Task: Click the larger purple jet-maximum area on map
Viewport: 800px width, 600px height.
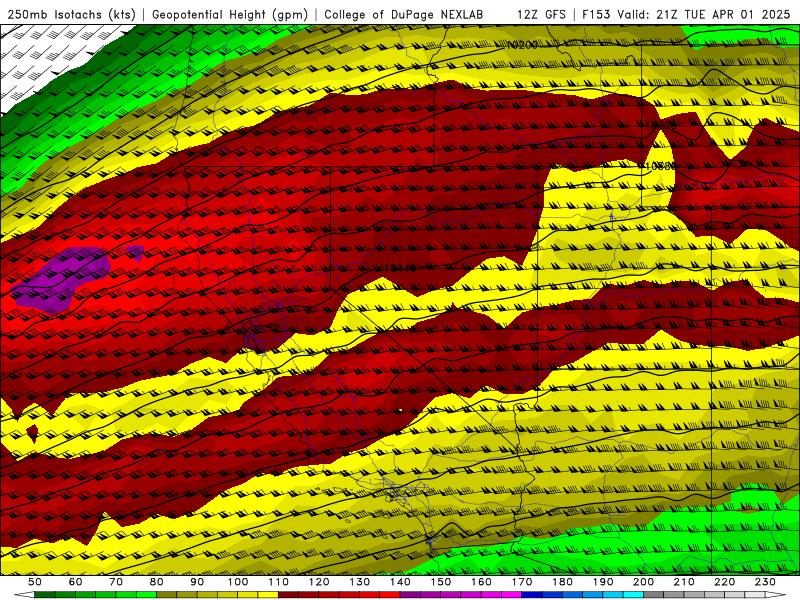Action: click(61, 278)
